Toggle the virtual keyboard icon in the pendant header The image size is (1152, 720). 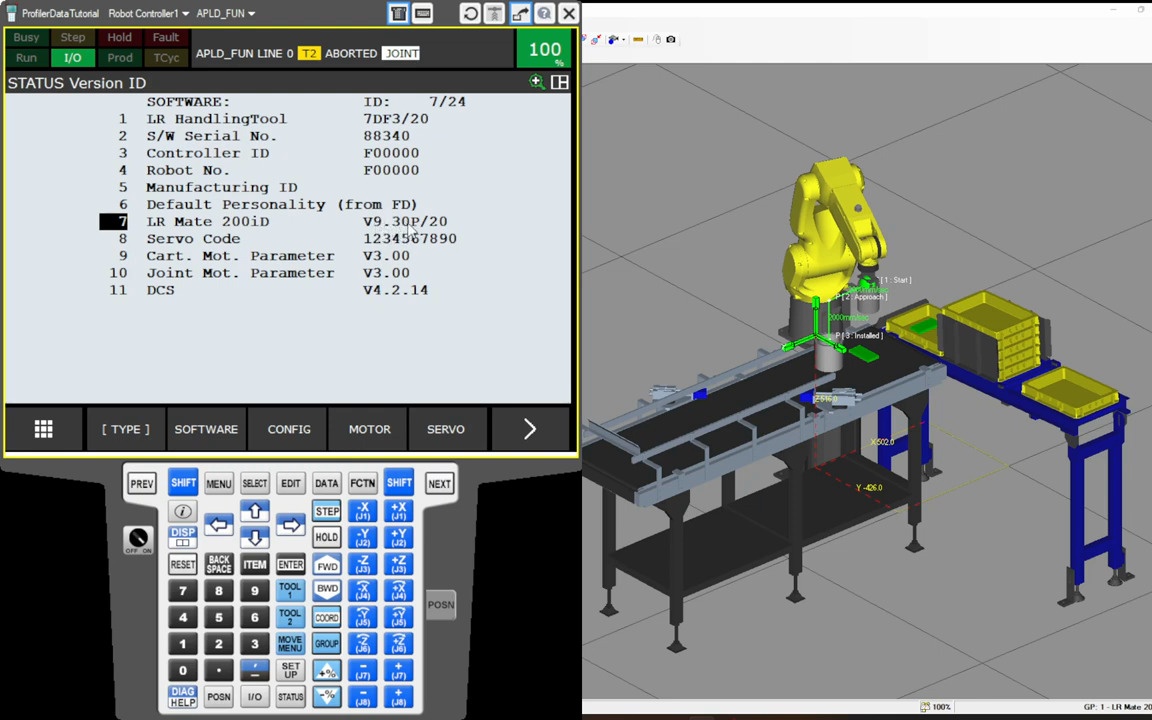click(x=422, y=13)
